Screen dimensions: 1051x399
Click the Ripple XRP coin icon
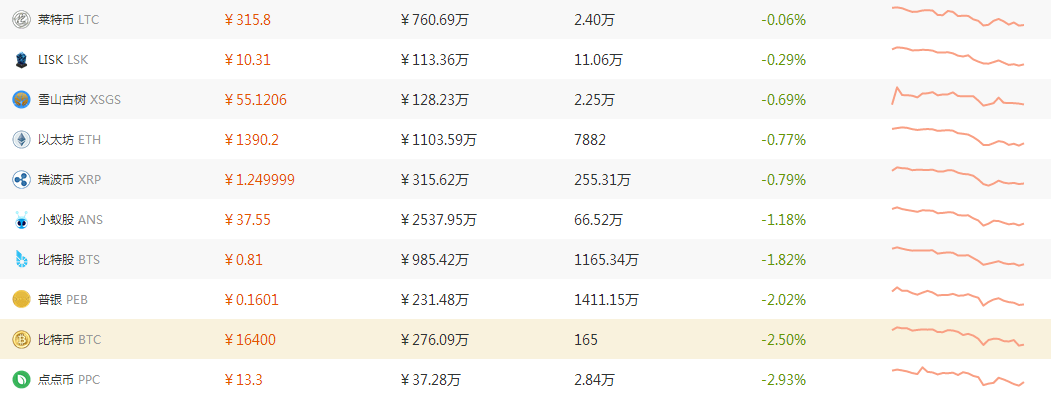click(x=21, y=180)
